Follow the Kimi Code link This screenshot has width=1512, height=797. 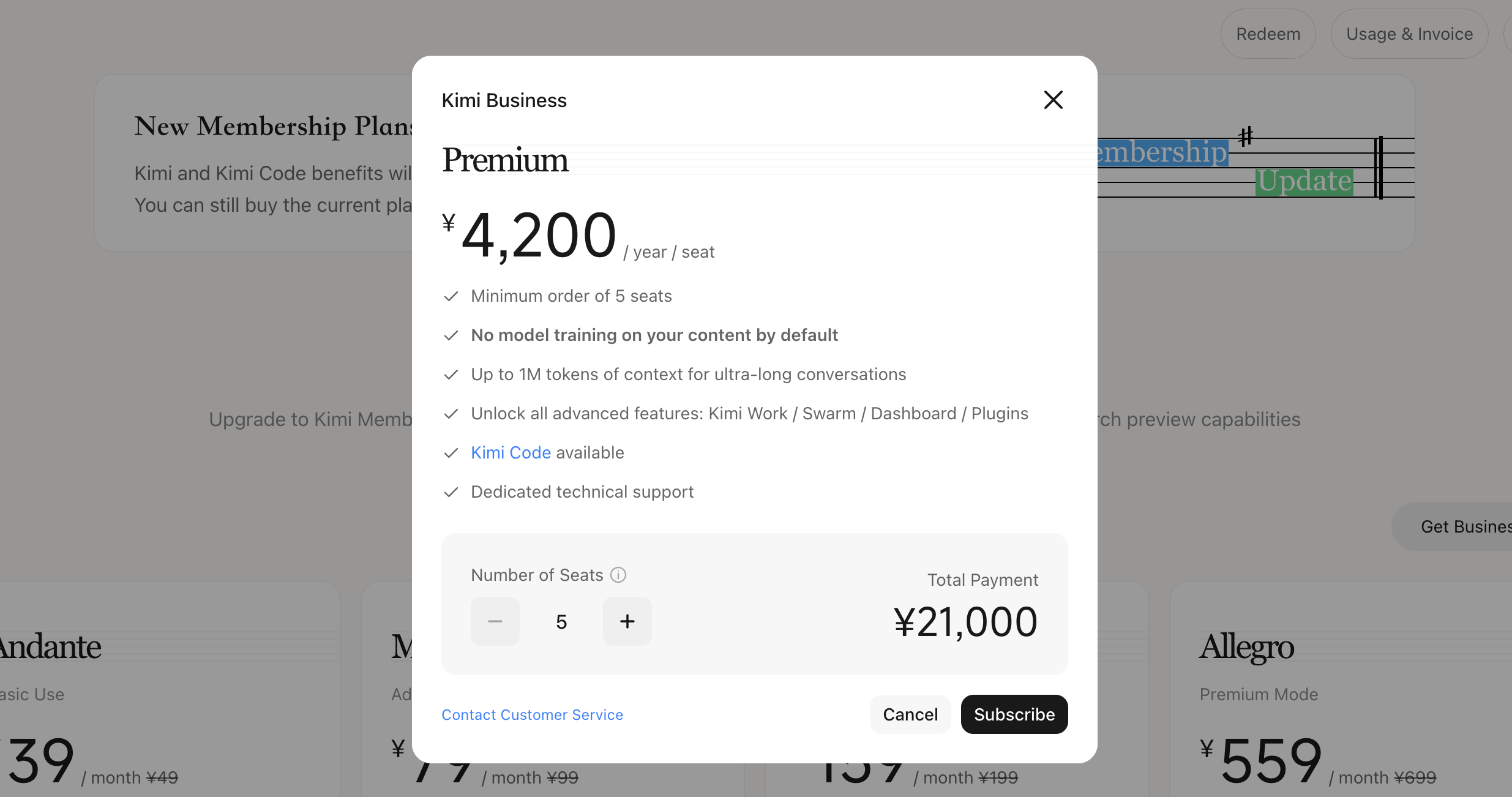point(511,452)
